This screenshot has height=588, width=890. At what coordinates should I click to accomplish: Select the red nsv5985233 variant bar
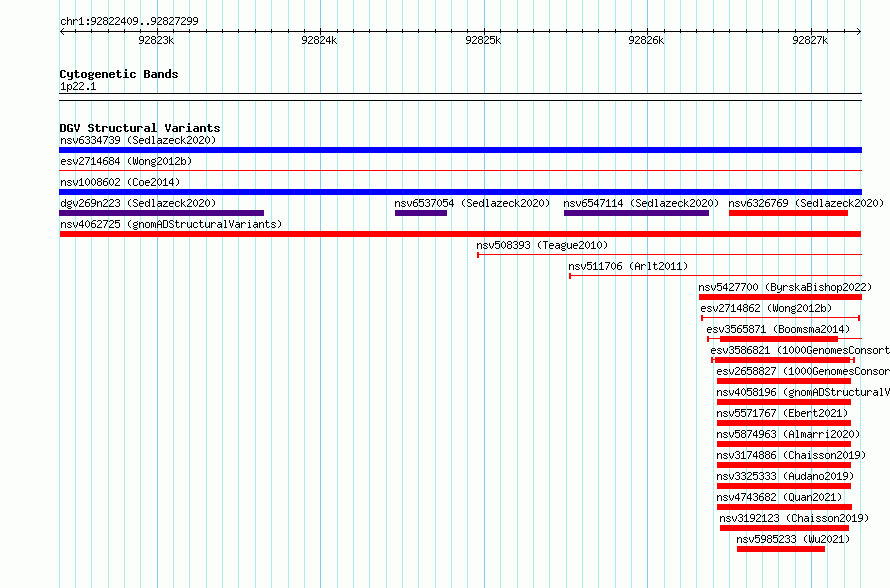point(781,549)
